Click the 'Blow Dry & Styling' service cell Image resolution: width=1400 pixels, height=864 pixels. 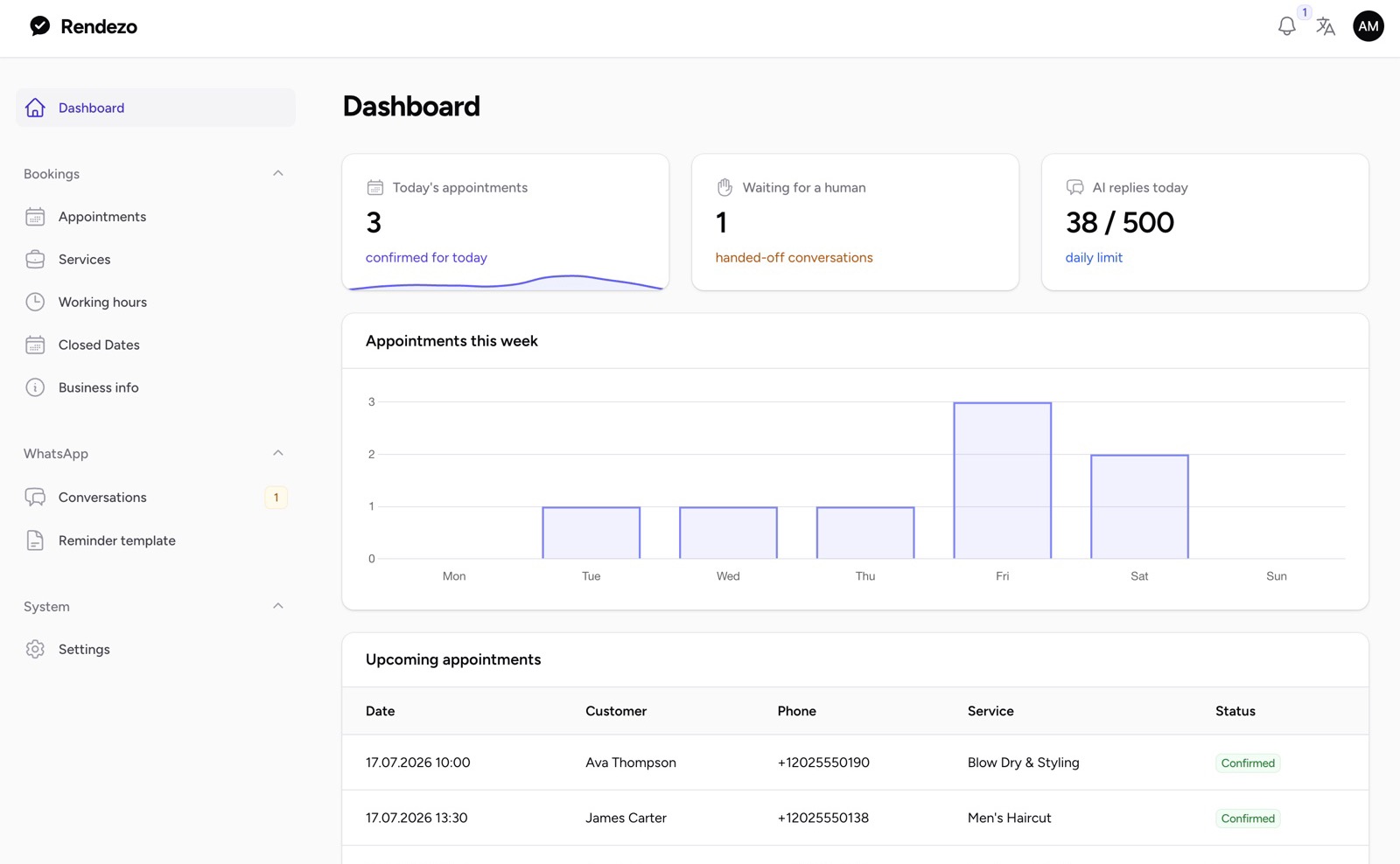coord(1024,763)
